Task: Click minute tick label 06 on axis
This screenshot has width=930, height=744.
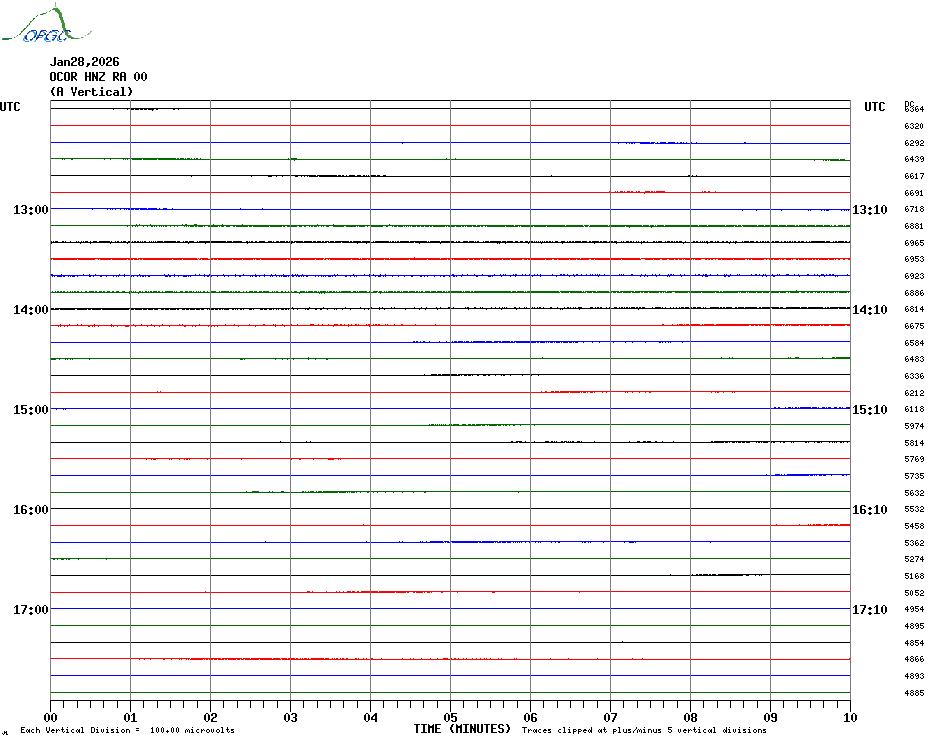Action: pyautogui.click(x=531, y=718)
